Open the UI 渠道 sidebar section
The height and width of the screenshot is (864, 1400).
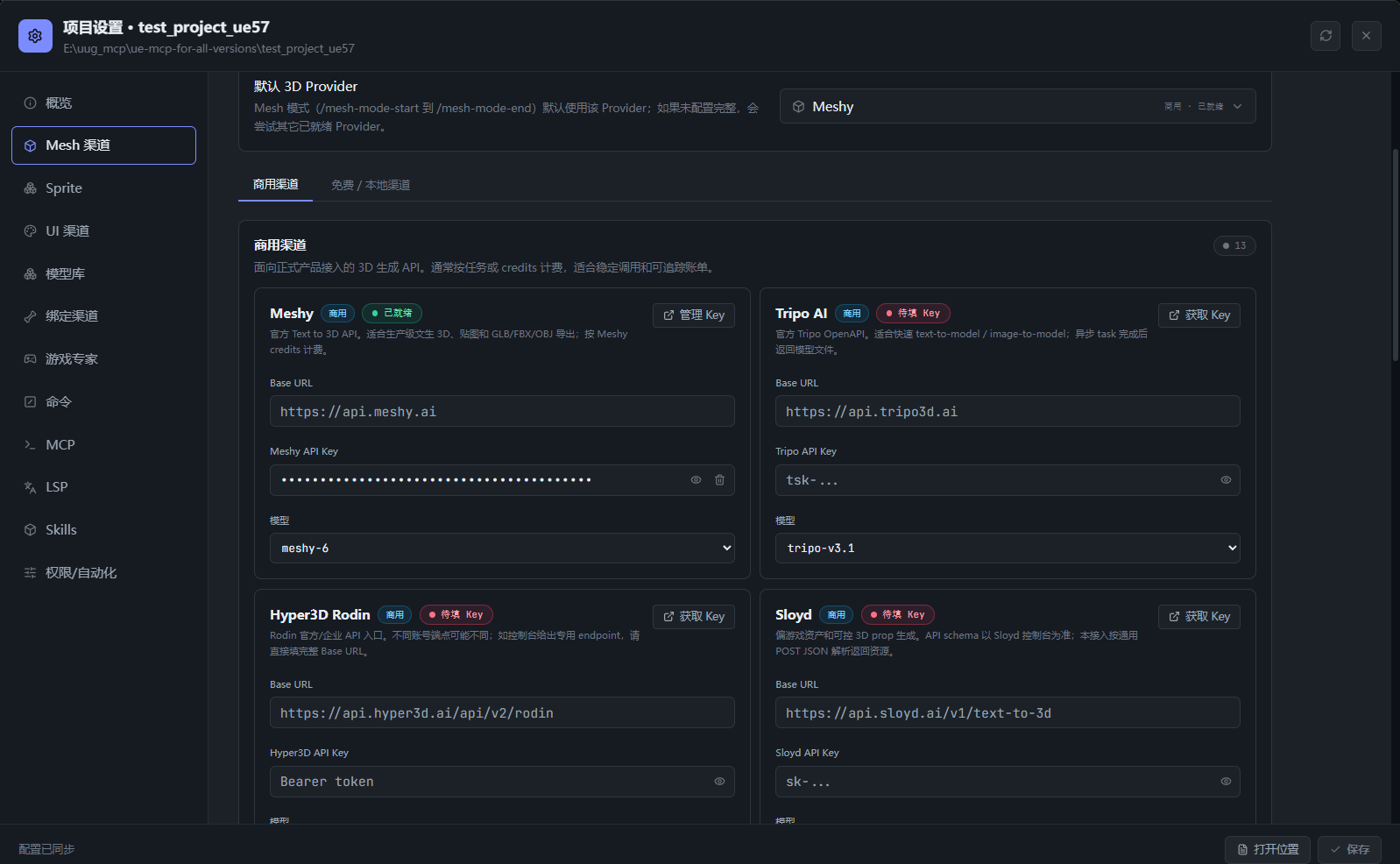(x=103, y=231)
